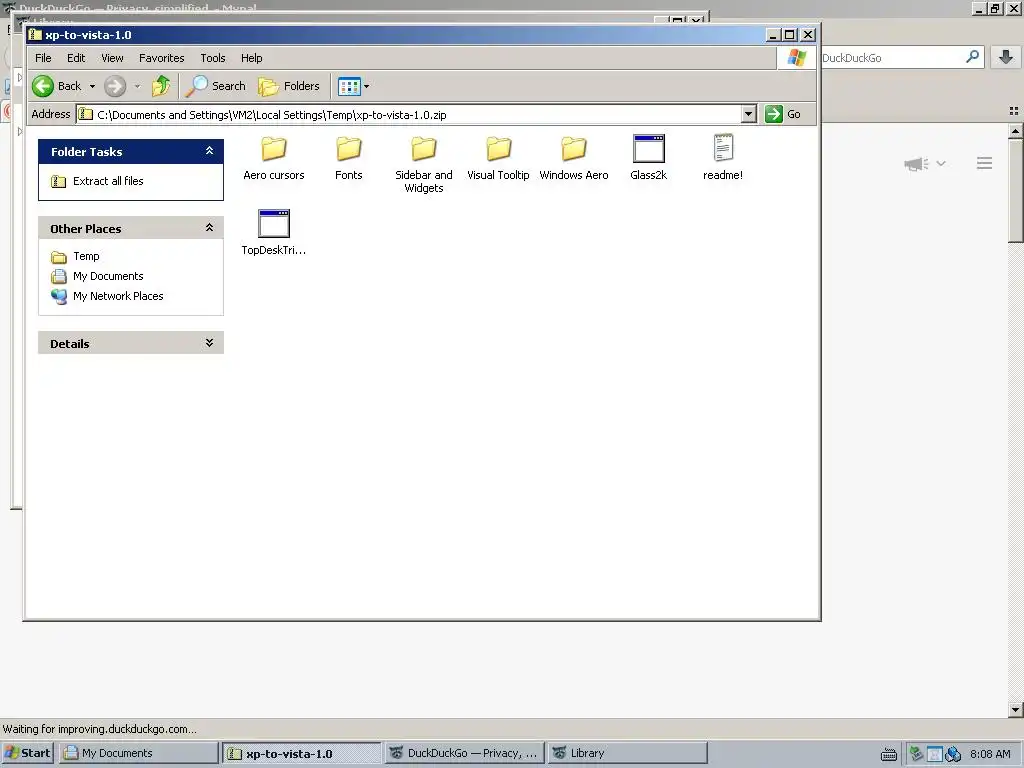Click the Start button

point(27,753)
